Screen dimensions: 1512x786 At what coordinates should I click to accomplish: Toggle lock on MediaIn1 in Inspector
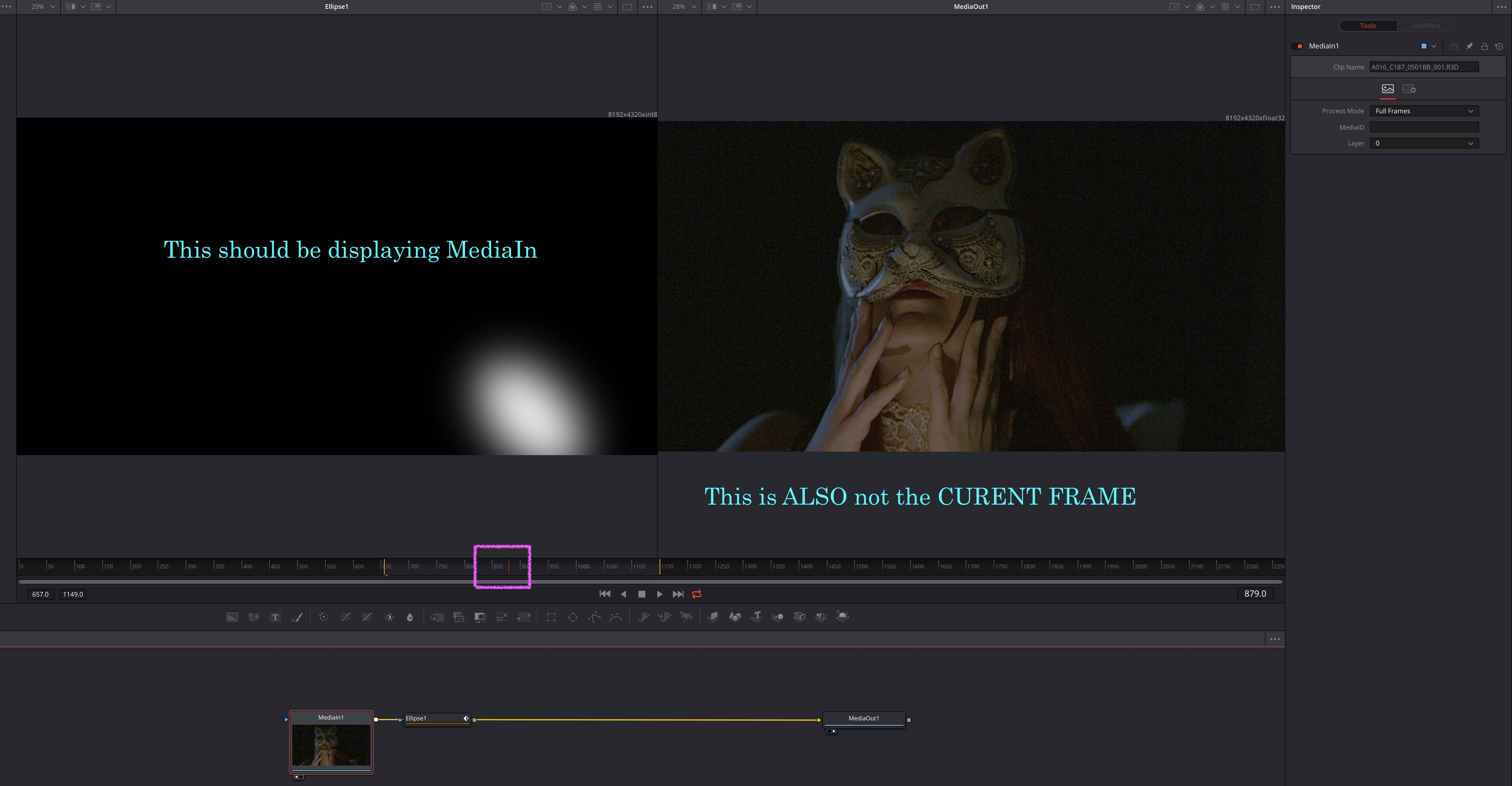(x=1484, y=46)
